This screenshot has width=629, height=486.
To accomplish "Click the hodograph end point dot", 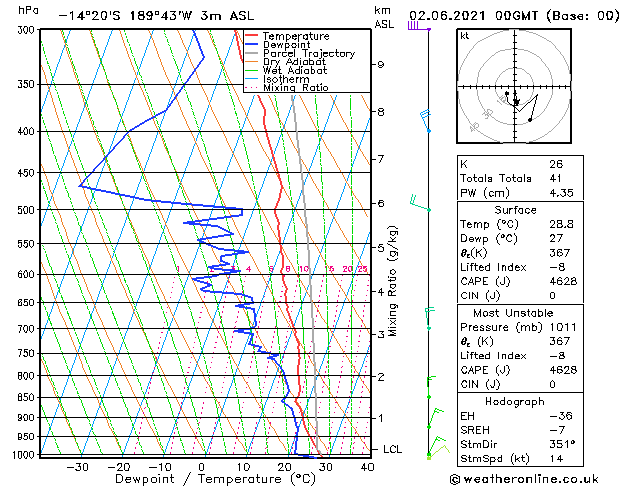I will [530, 120].
